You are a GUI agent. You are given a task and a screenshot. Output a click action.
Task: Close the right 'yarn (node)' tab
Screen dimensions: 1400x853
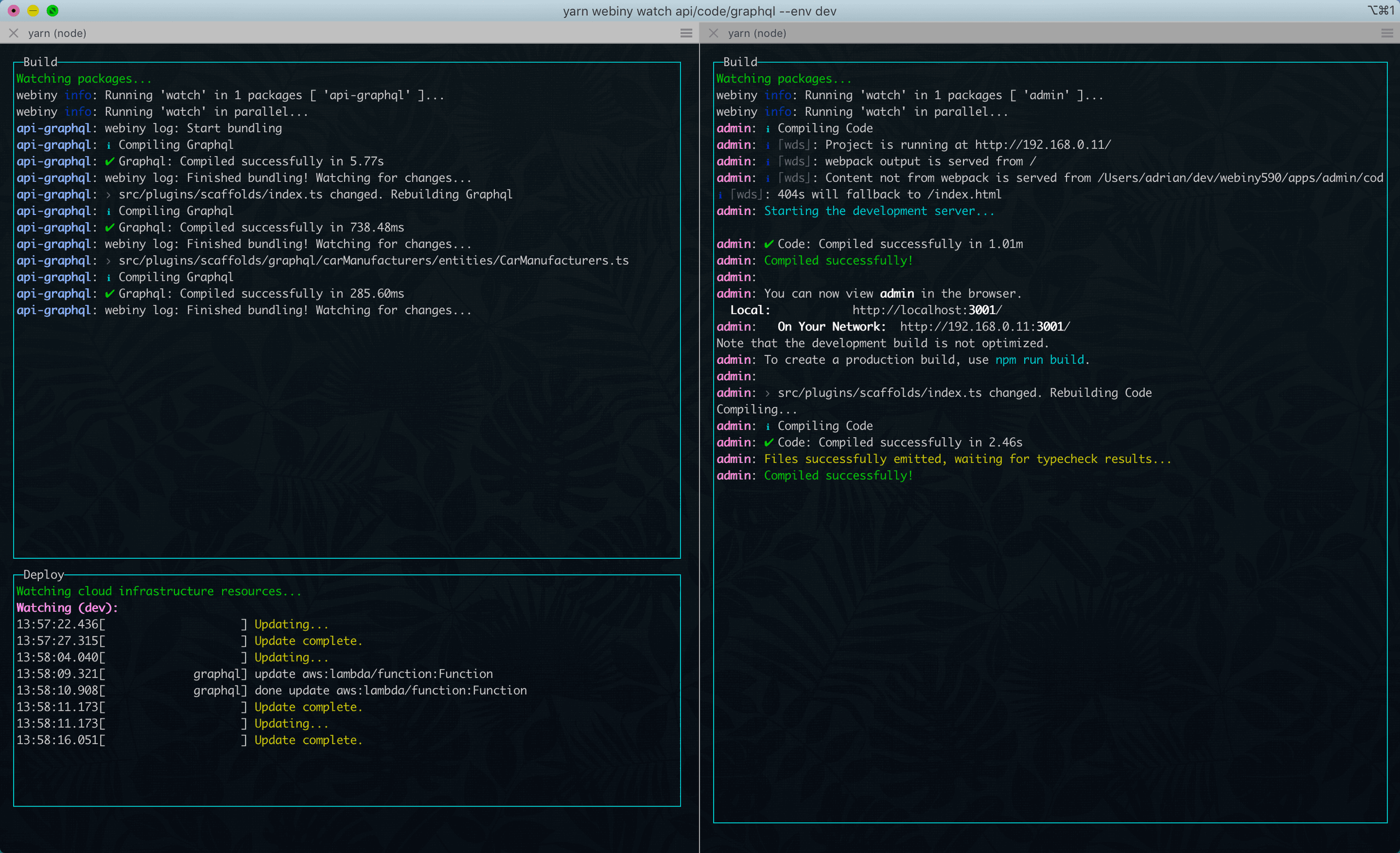coord(714,33)
